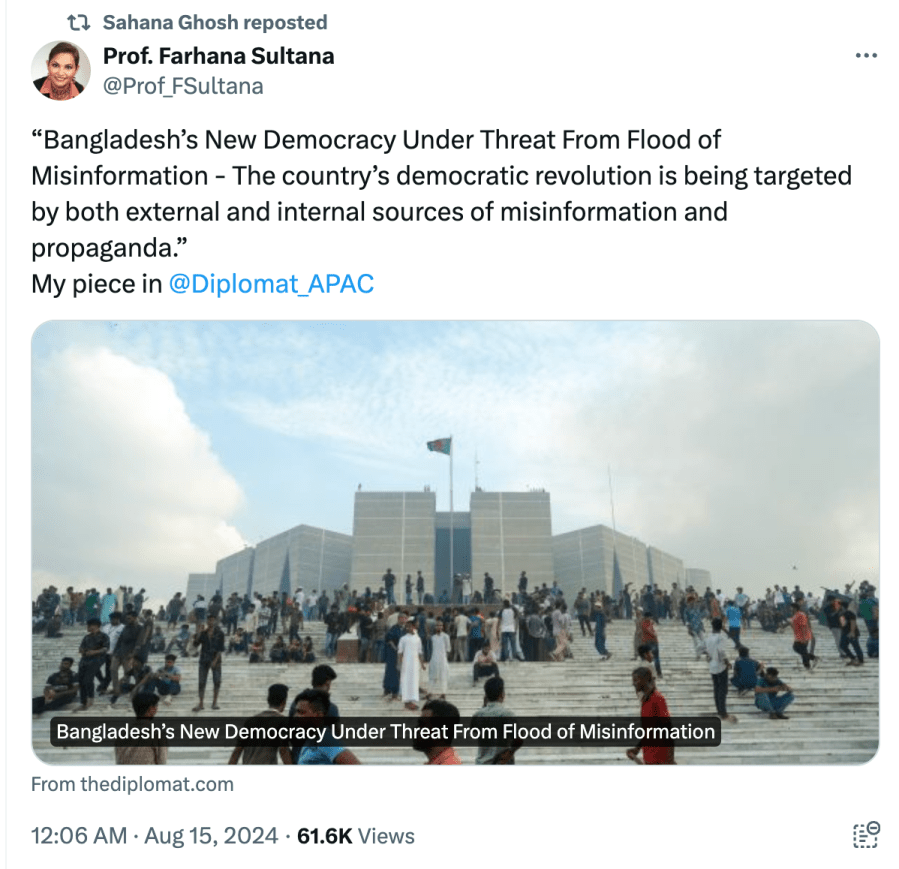
Task: Click the 'Views' label next to the count
Action: pos(386,836)
